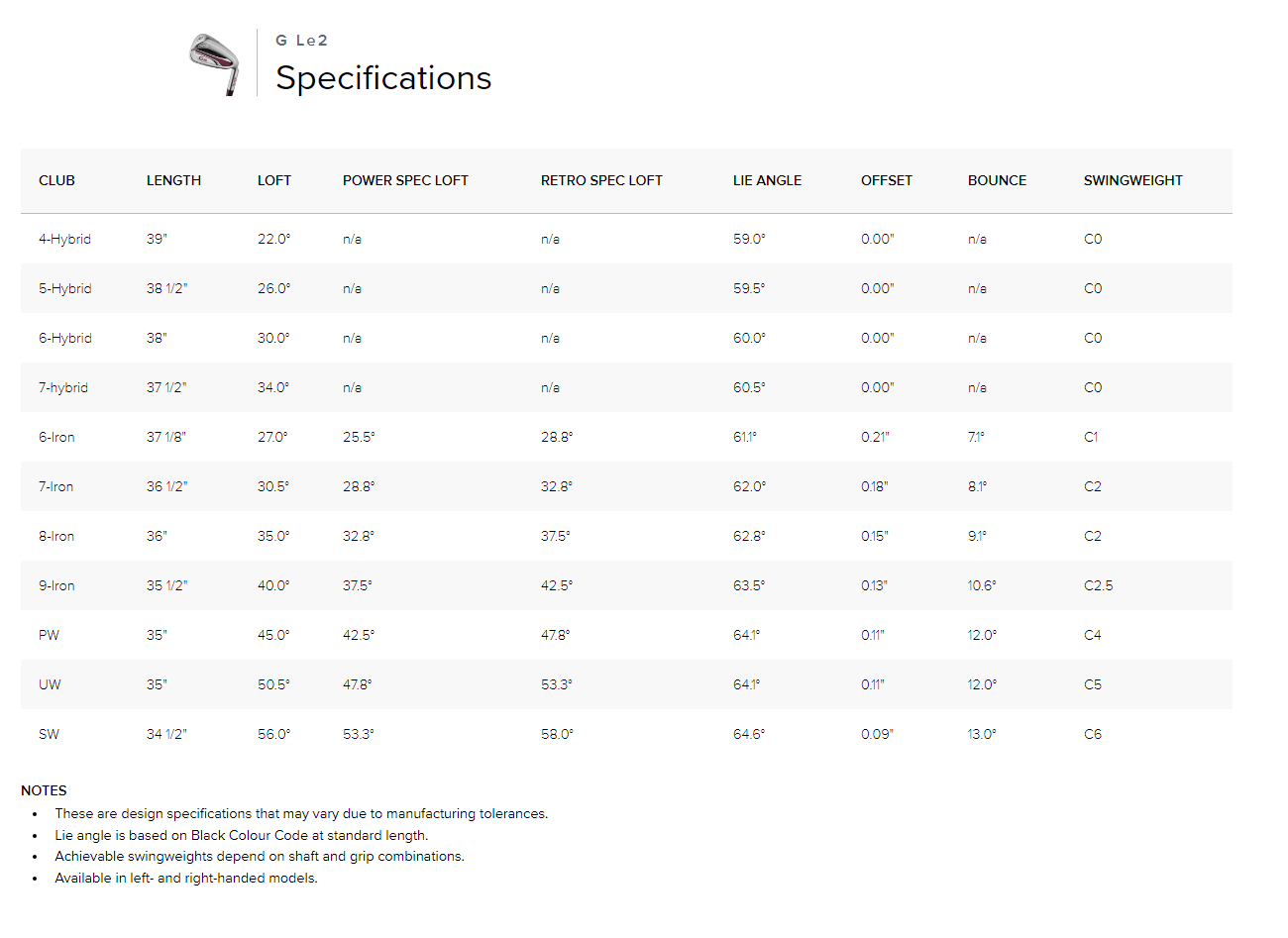Click the Black Colour Code lie angle note
The height and width of the screenshot is (938, 1288).
pyautogui.click(x=241, y=835)
